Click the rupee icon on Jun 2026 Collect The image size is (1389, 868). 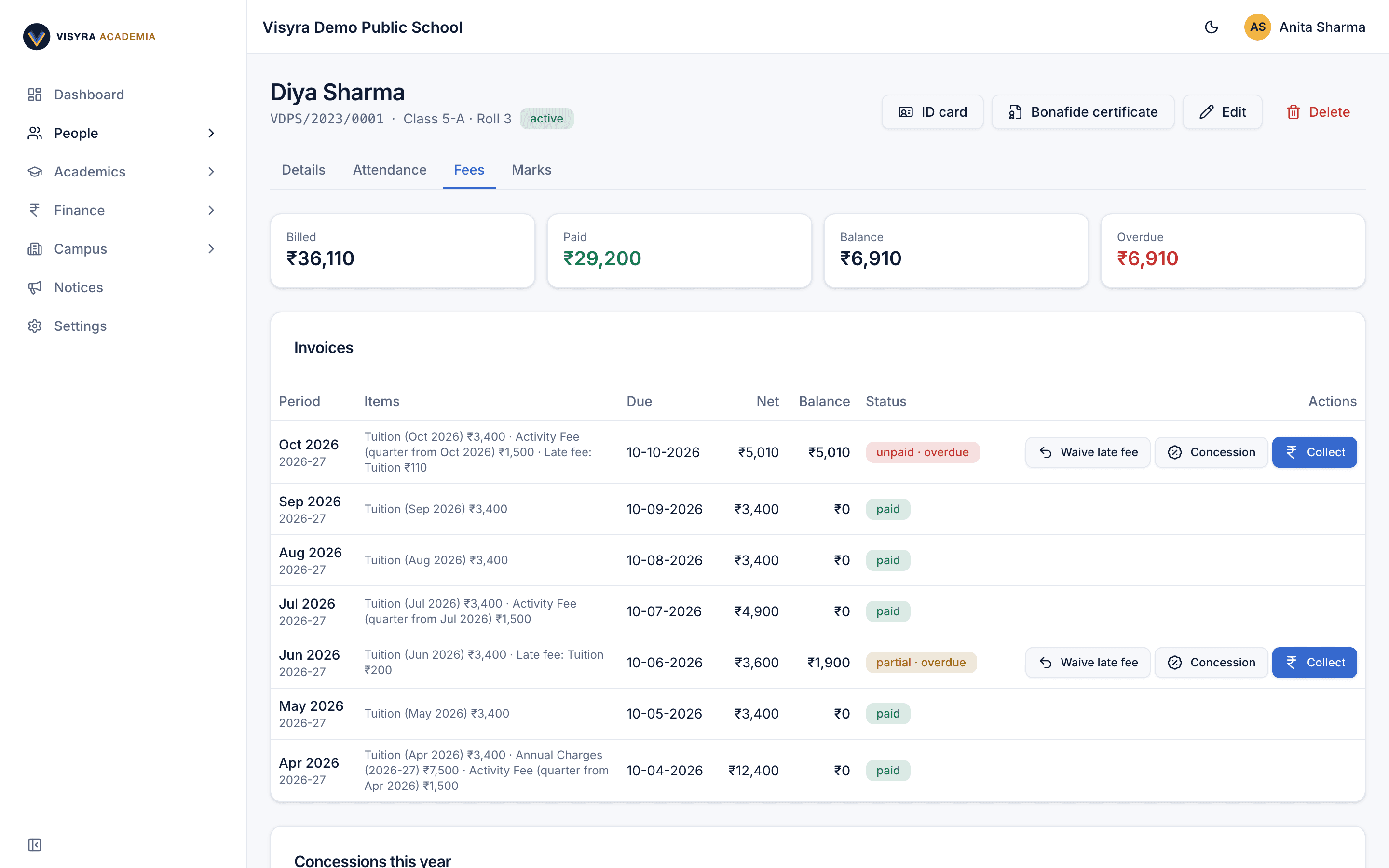[1292, 663]
